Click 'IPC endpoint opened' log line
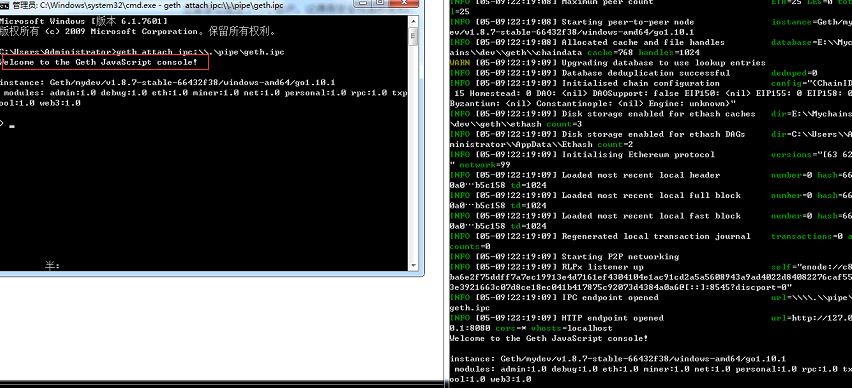 (610, 297)
